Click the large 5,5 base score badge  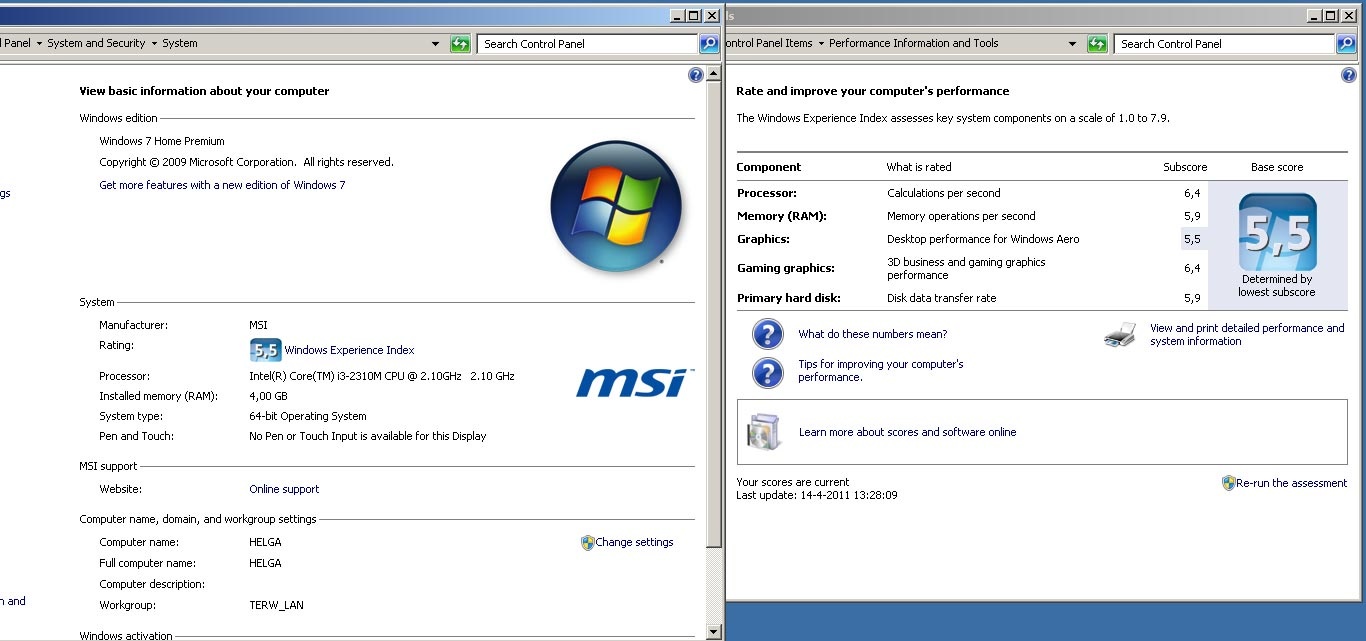(1277, 232)
